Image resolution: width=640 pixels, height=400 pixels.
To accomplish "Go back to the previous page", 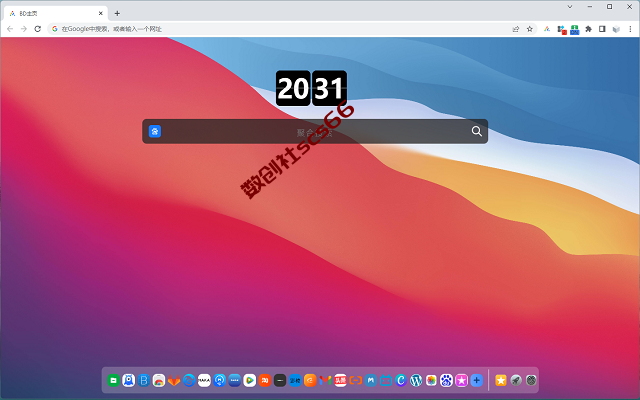I will [10, 29].
